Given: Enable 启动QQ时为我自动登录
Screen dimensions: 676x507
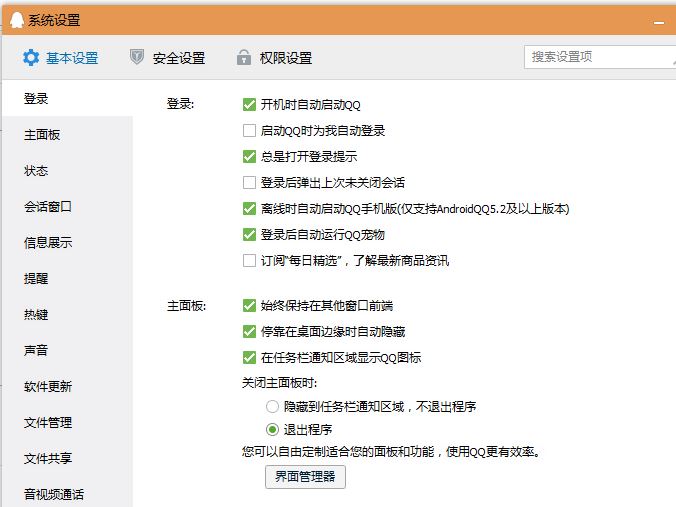Looking at the screenshot, I should 249,130.
